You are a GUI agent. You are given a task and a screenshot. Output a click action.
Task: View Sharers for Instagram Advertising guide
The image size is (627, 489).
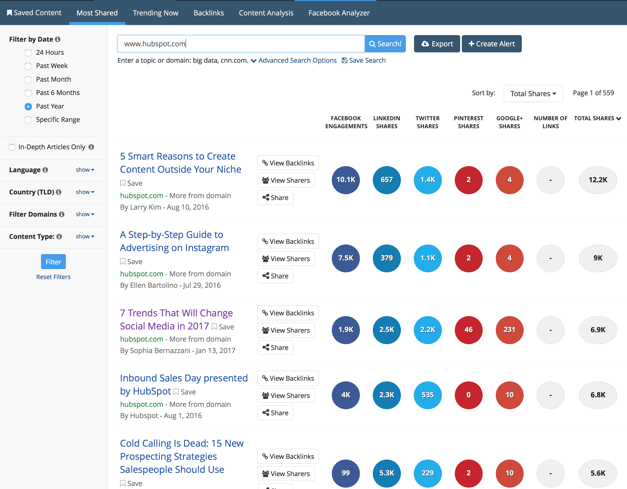286,259
